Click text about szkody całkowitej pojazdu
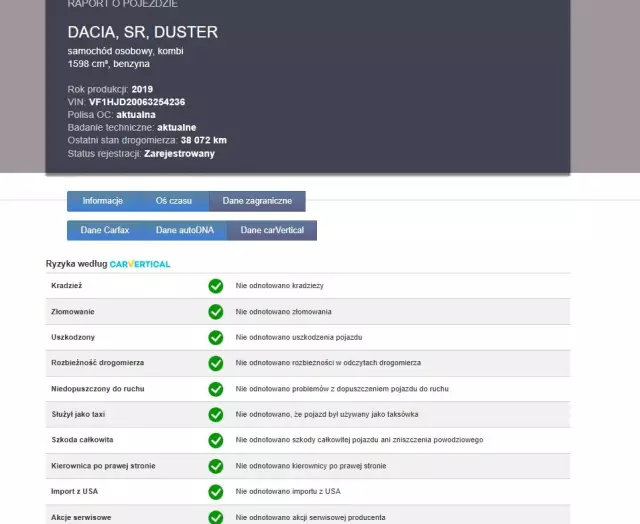 coord(359,440)
